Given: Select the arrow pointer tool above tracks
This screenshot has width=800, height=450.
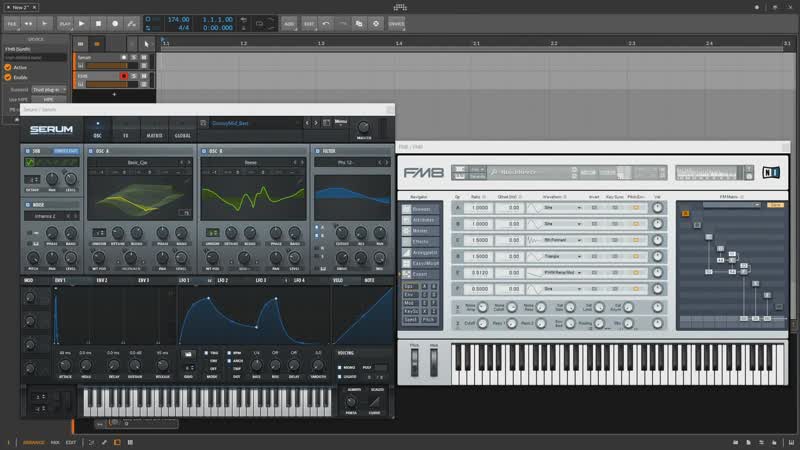Looking at the screenshot, I should (x=147, y=43).
